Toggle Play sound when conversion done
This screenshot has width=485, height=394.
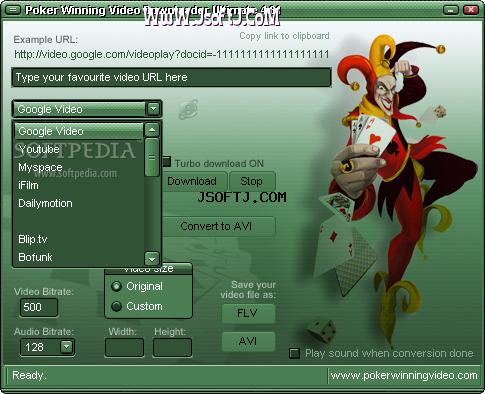coord(294,353)
